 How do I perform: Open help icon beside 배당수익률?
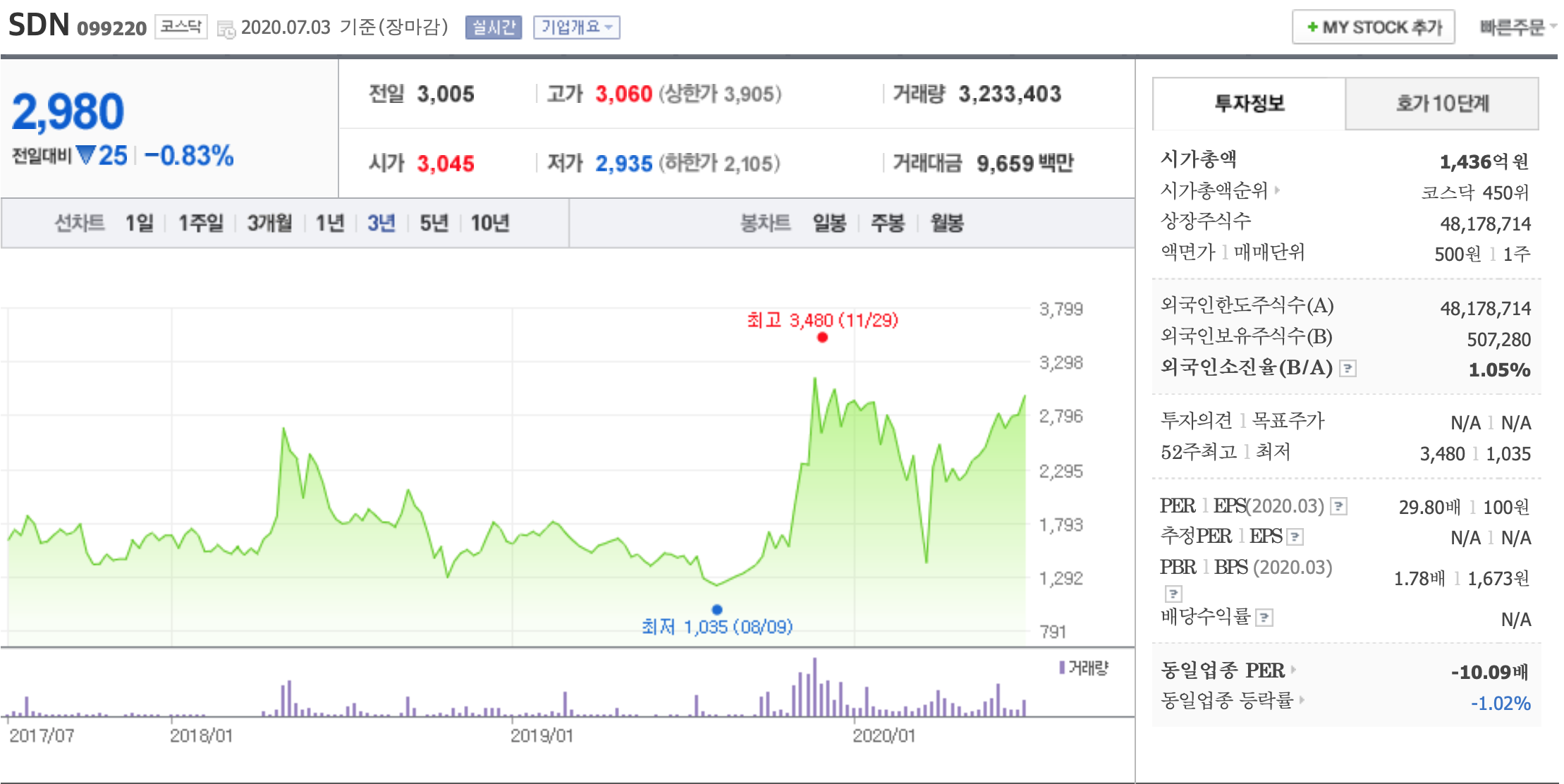click(x=1265, y=618)
